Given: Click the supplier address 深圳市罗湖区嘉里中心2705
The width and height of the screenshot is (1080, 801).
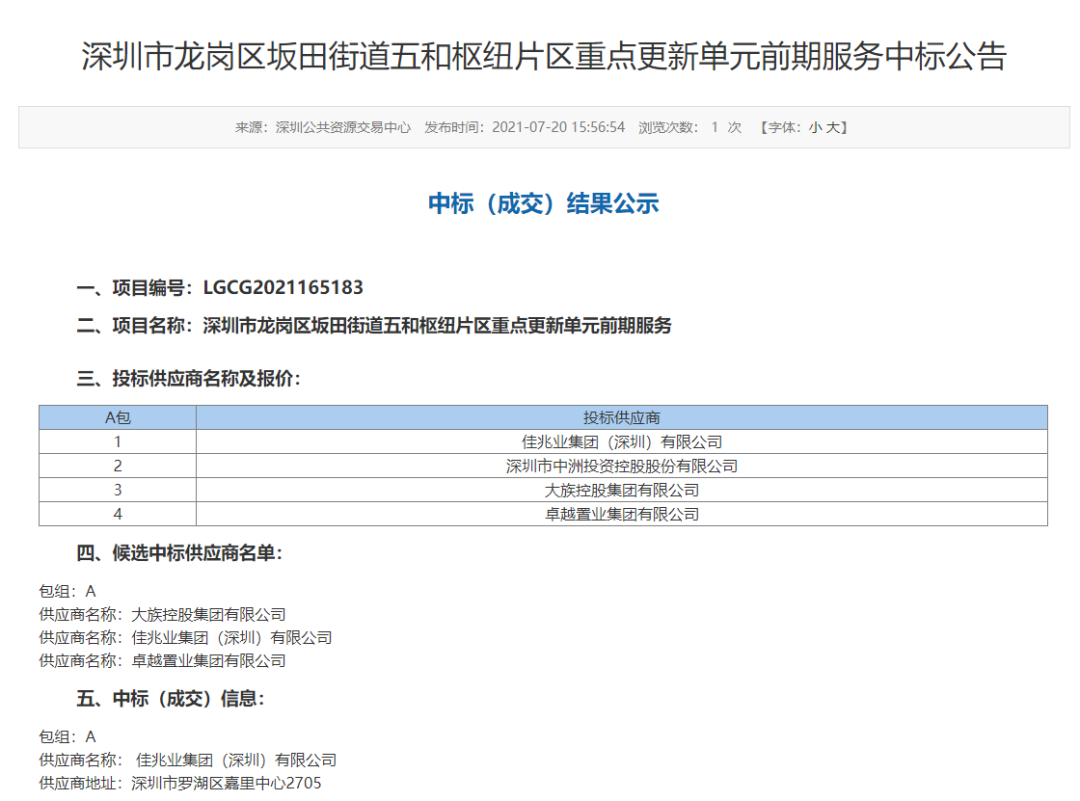Looking at the screenshot, I should [227, 784].
